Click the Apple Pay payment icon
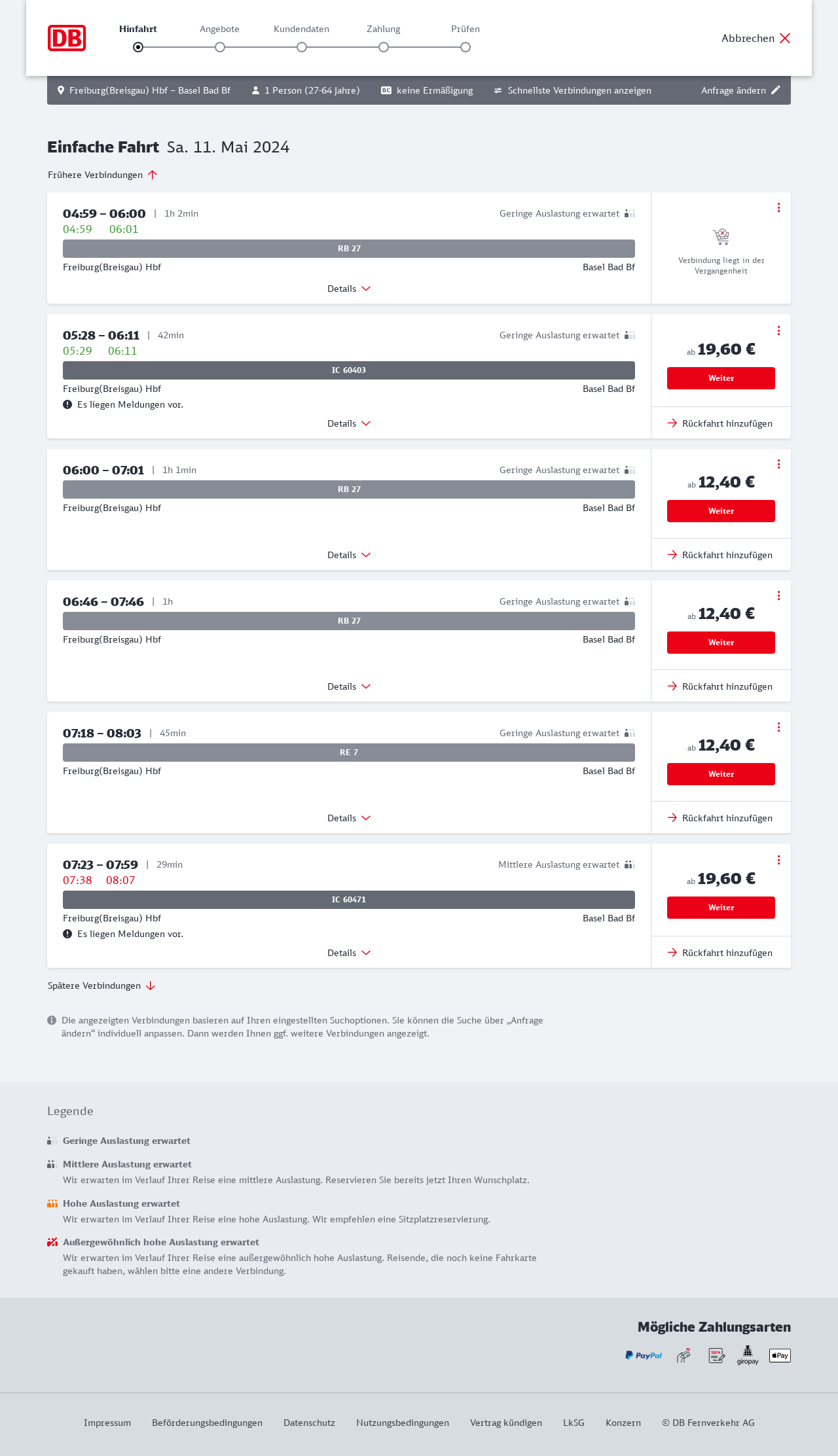 coord(780,1355)
